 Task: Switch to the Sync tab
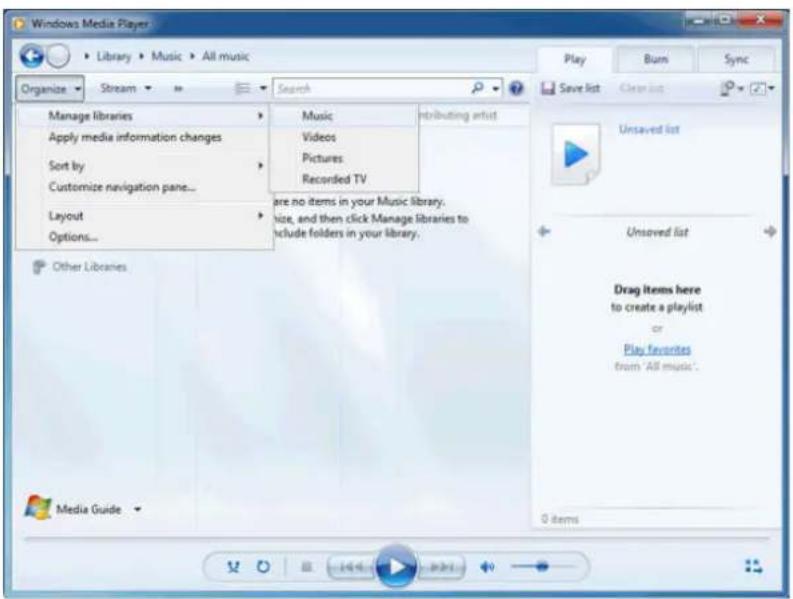(736, 60)
